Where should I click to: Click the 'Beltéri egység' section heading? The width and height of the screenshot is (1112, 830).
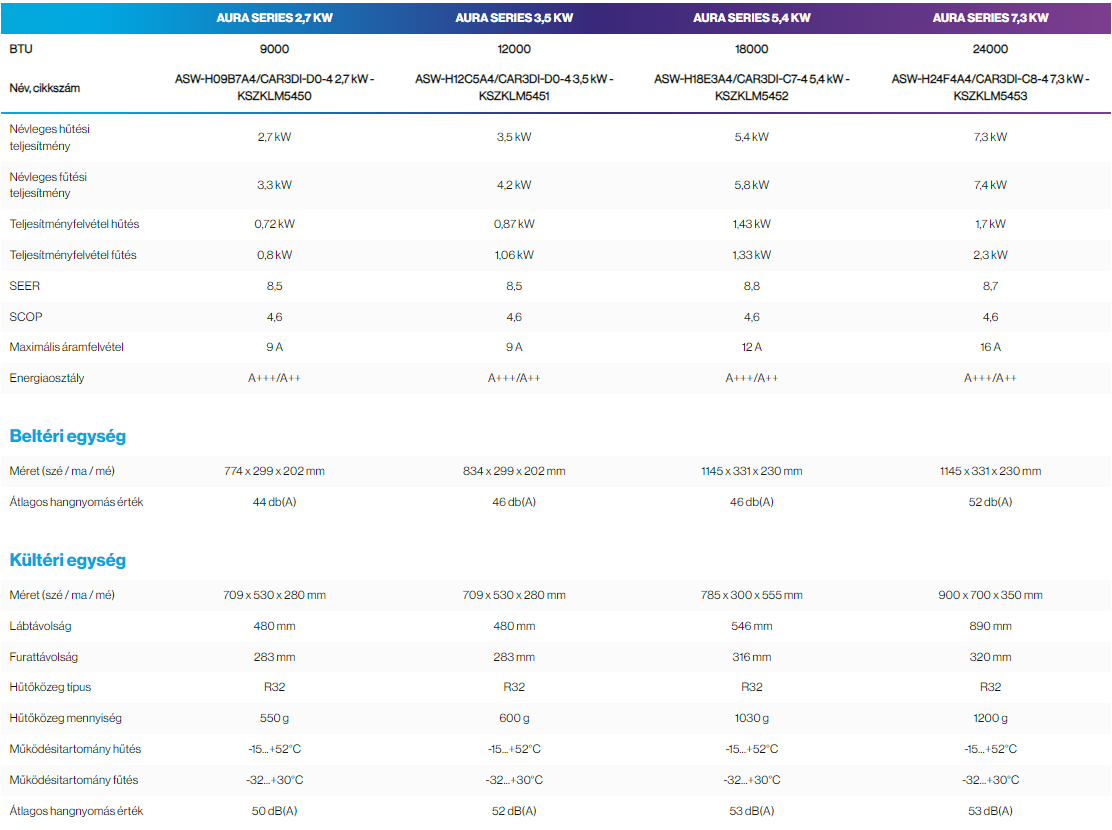[67, 436]
